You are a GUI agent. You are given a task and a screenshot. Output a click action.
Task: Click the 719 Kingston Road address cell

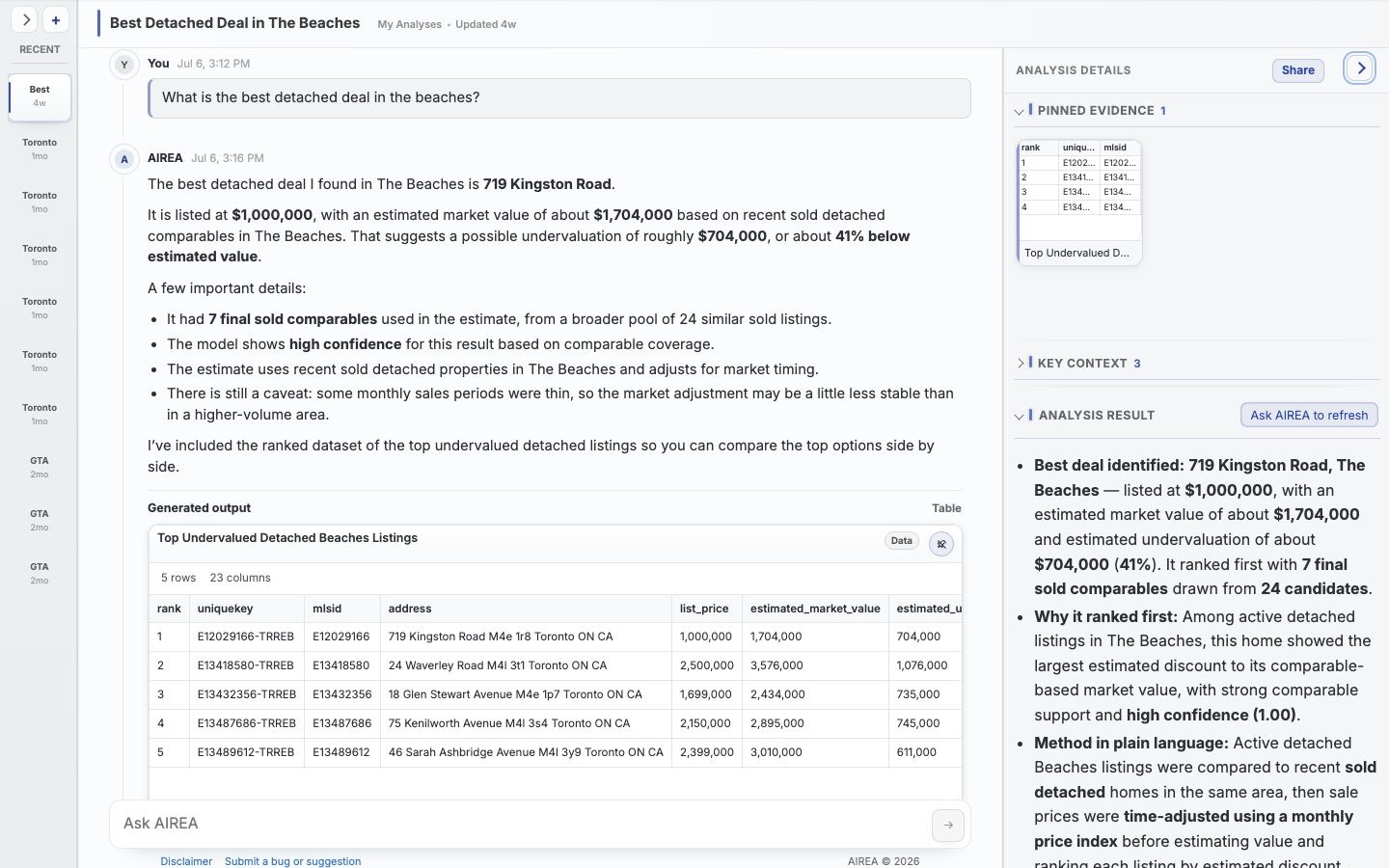click(526, 637)
